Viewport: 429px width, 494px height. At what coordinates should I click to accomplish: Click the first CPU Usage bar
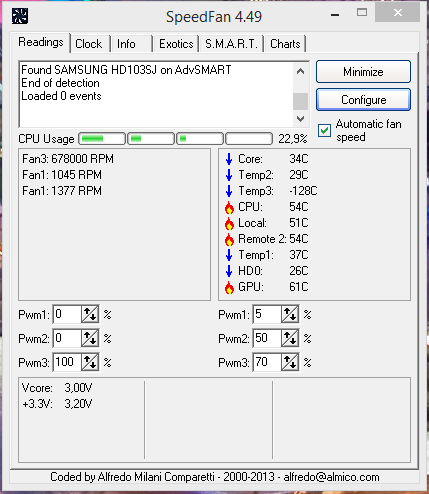pos(102,139)
